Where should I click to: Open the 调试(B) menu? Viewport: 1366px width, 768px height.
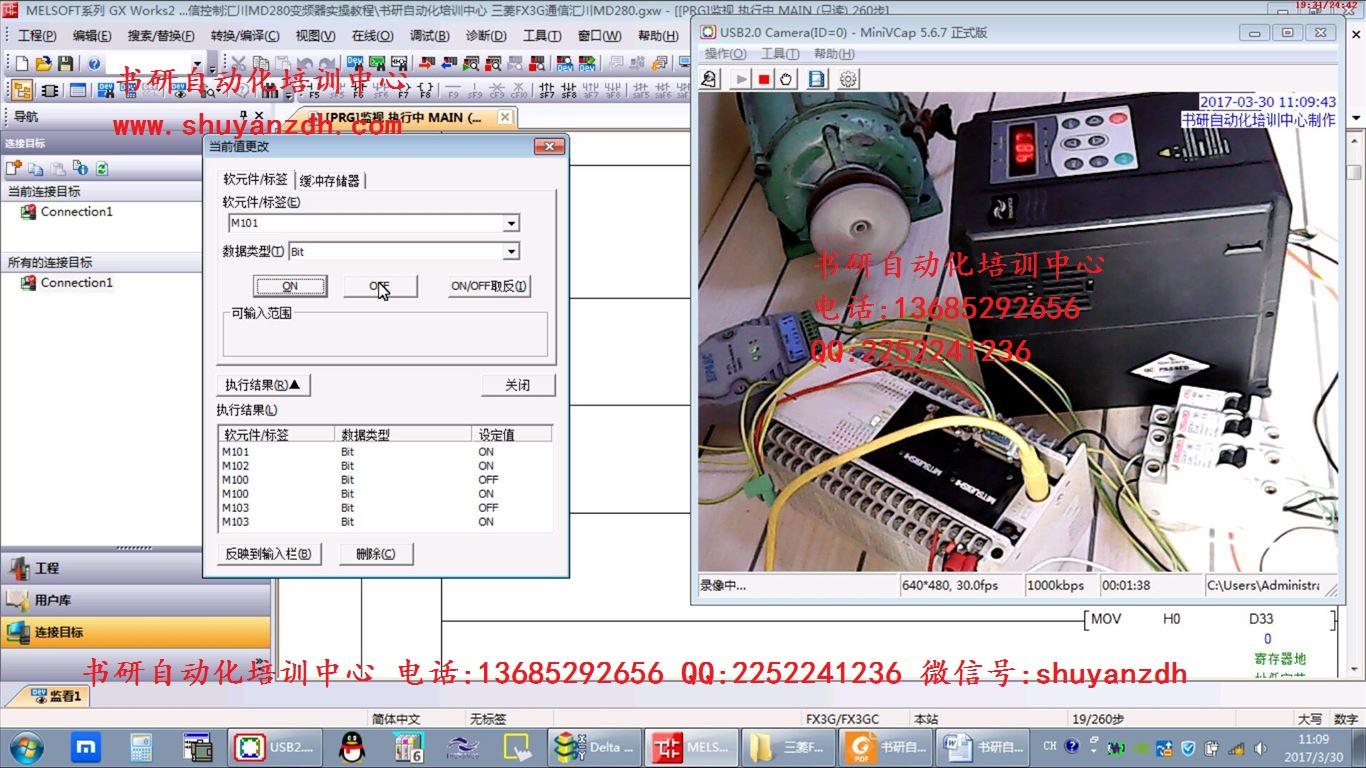coord(429,35)
